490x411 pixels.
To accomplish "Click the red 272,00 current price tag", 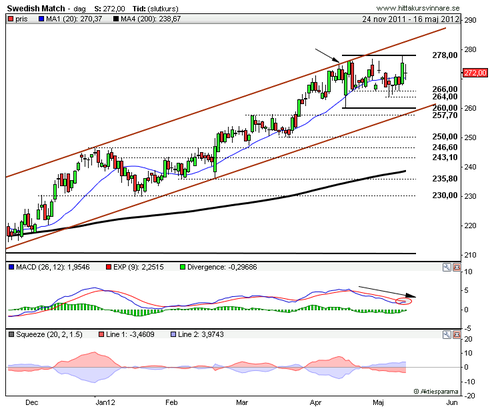I will 475,73.
